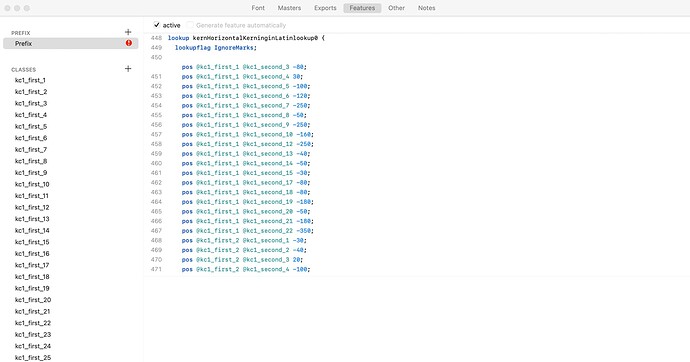Select class kc1_first_6
The height and width of the screenshot is (362, 690).
[31, 138]
